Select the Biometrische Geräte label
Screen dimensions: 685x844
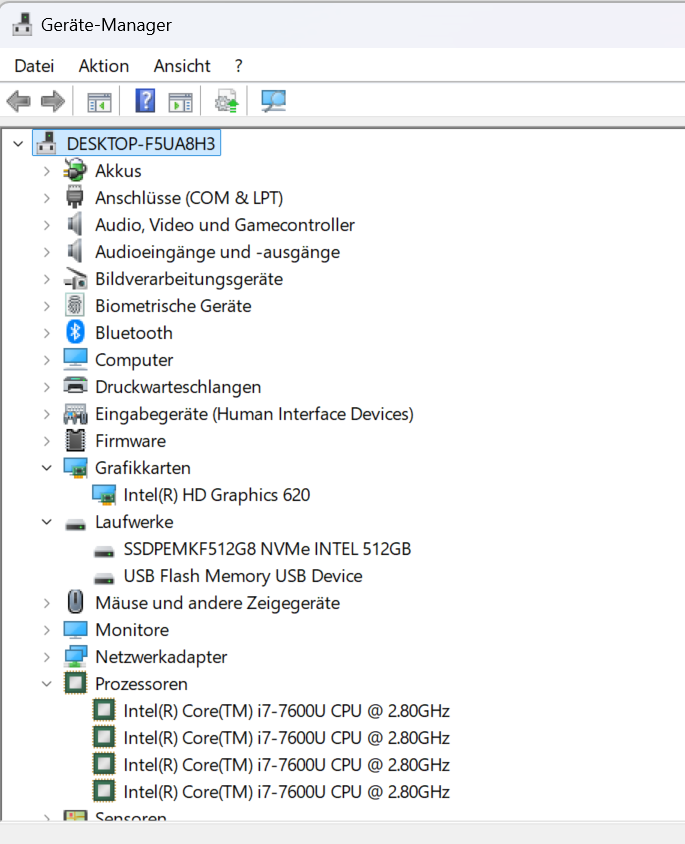(x=173, y=306)
